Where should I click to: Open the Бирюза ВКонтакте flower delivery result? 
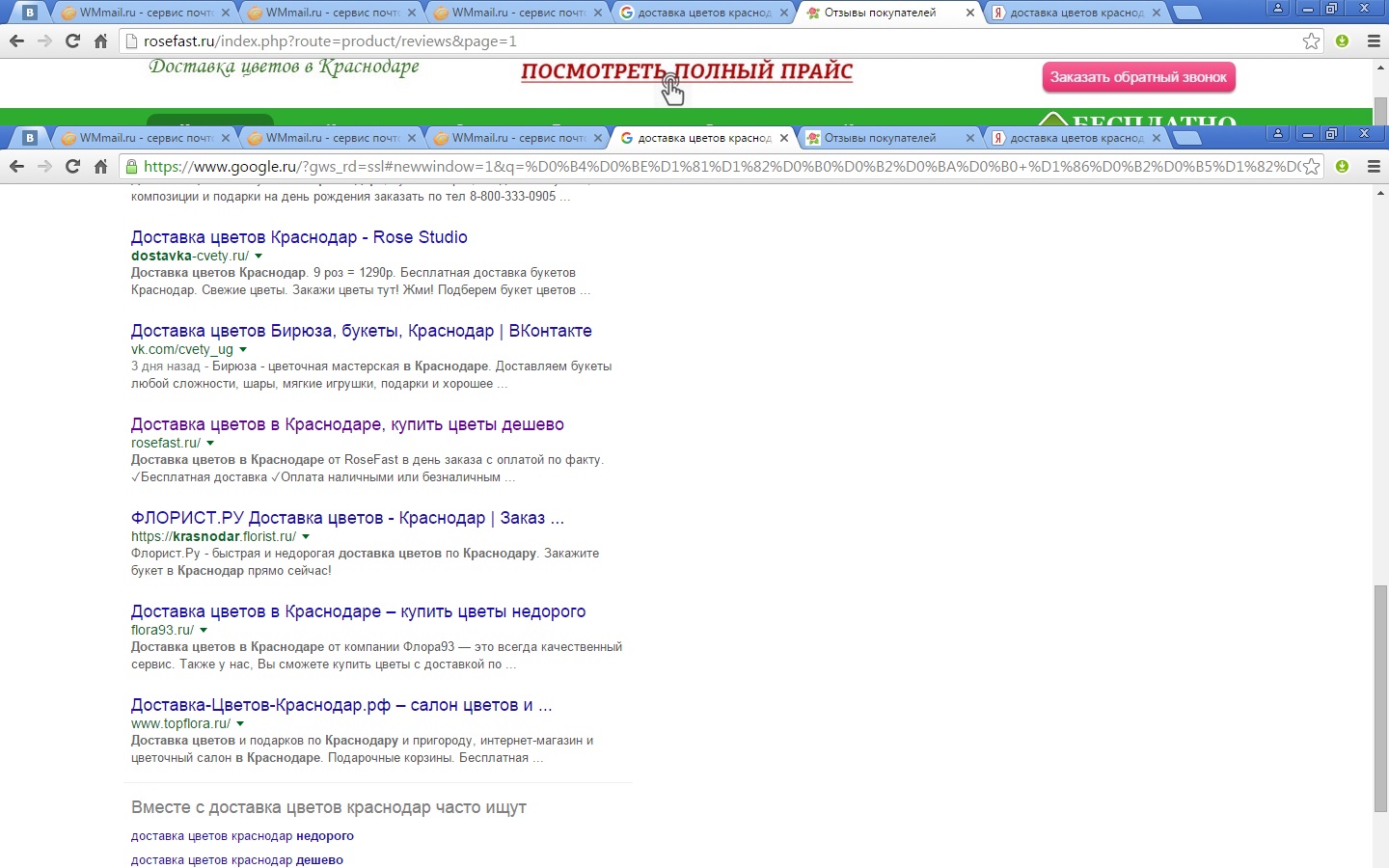pos(362,331)
